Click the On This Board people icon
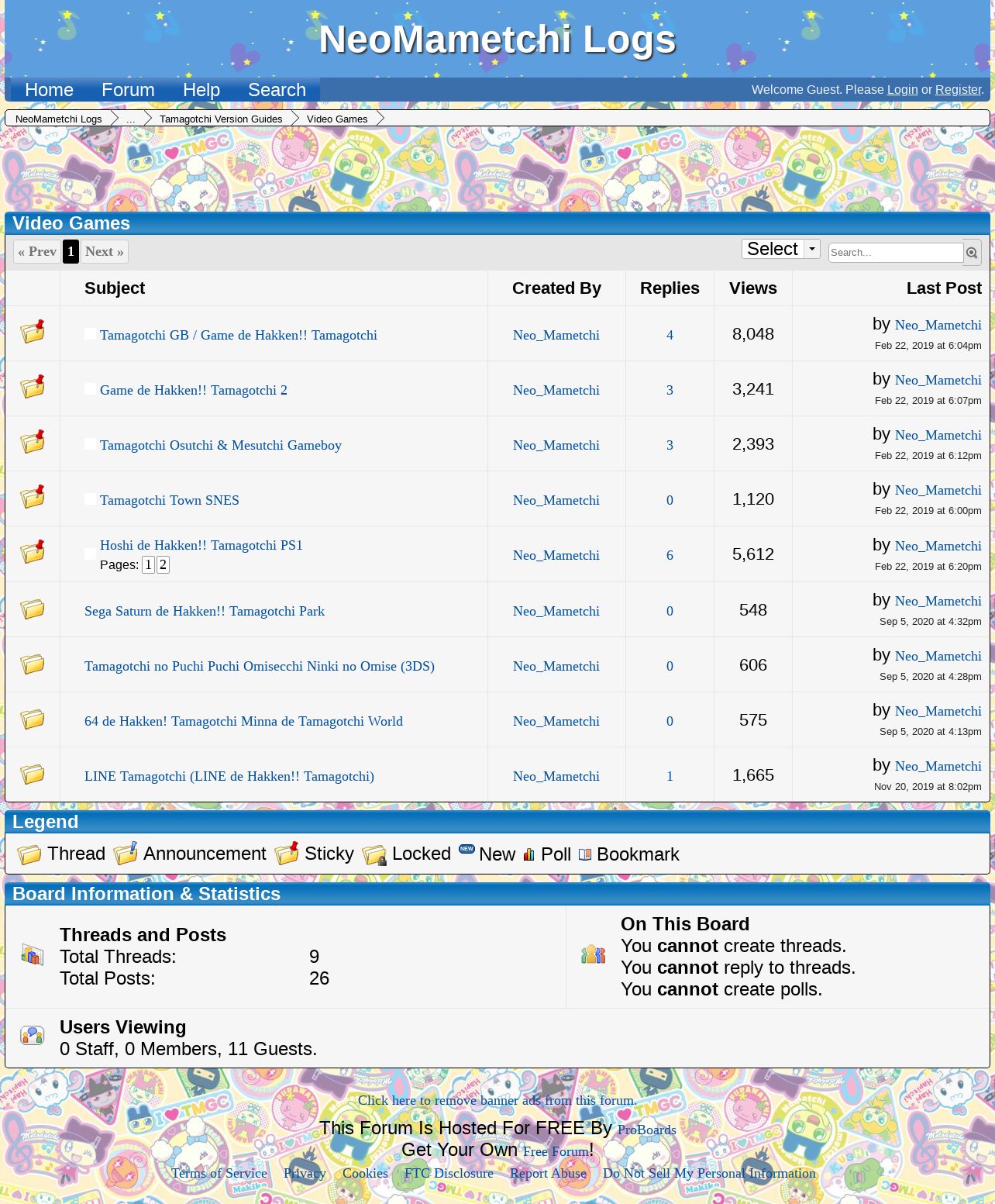 (x=594, y=955)
